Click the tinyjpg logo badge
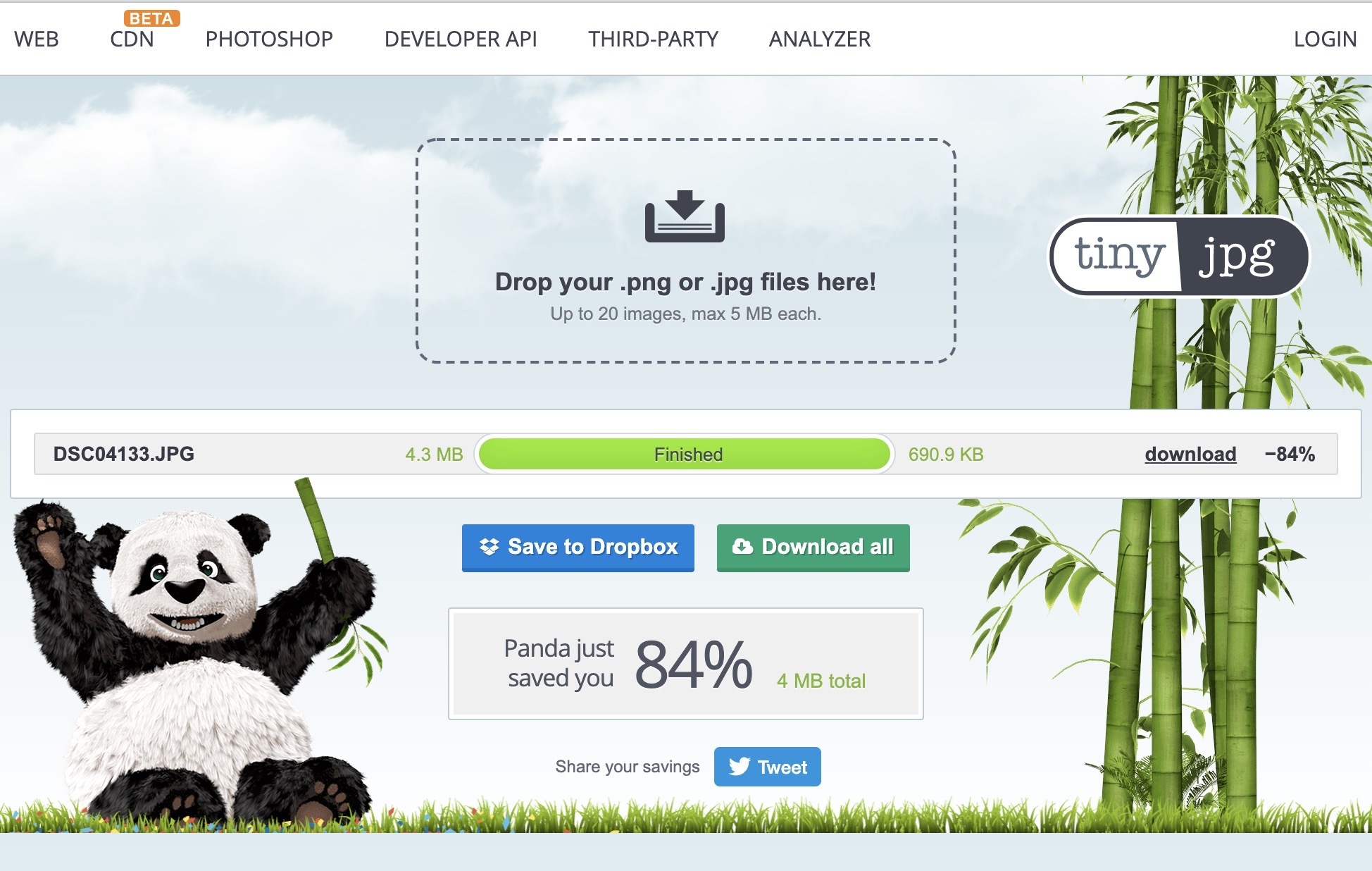This screenshot has height=871, width=1372. (1179, 256)
